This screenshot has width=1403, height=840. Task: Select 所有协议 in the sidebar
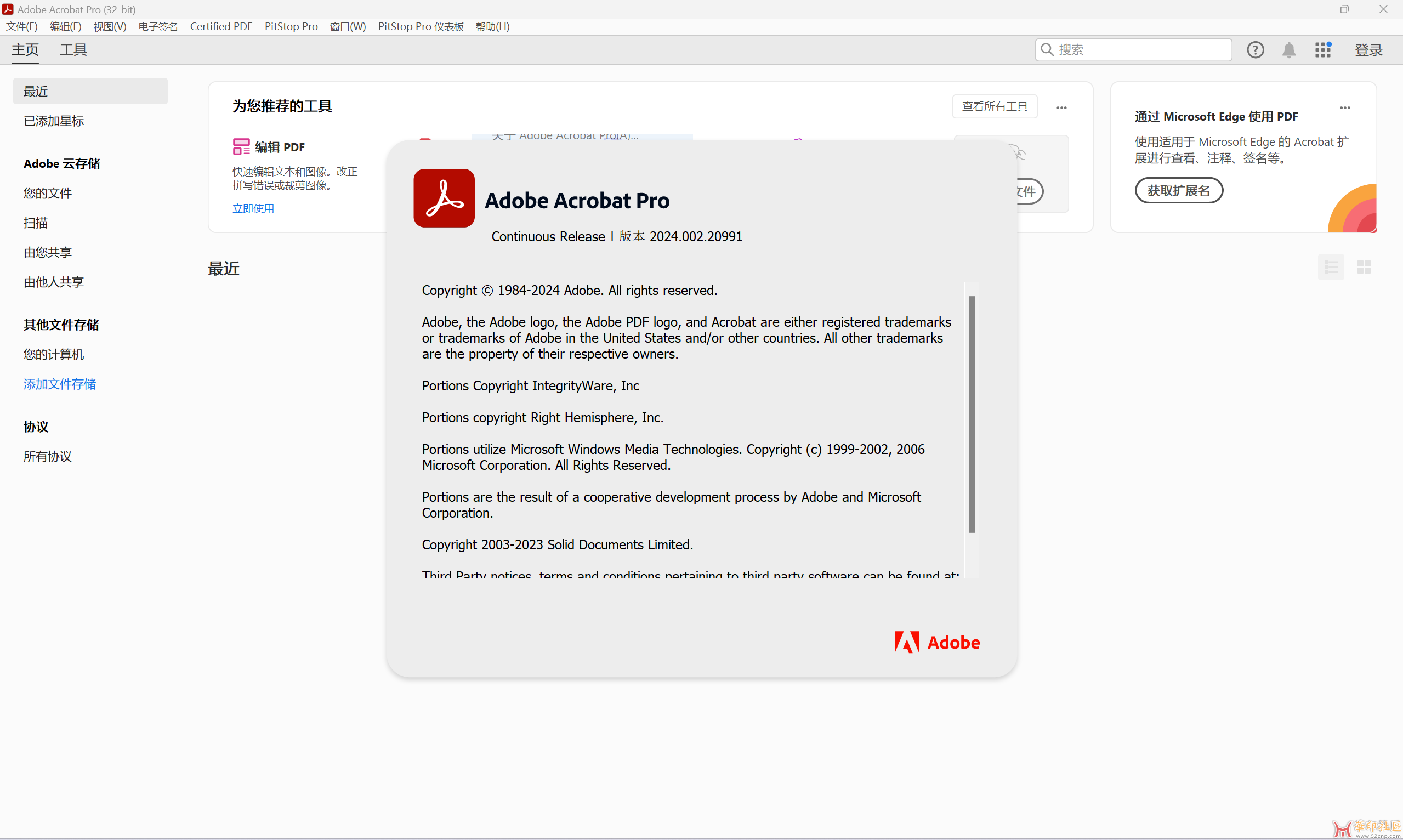tap(48, 456)
